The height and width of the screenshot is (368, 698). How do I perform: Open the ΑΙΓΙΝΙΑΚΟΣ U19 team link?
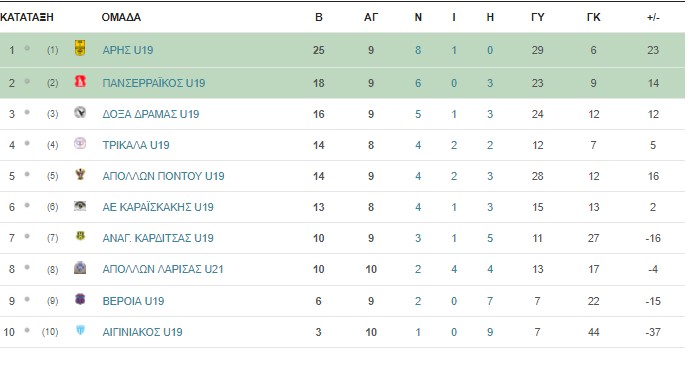[142, 332]
